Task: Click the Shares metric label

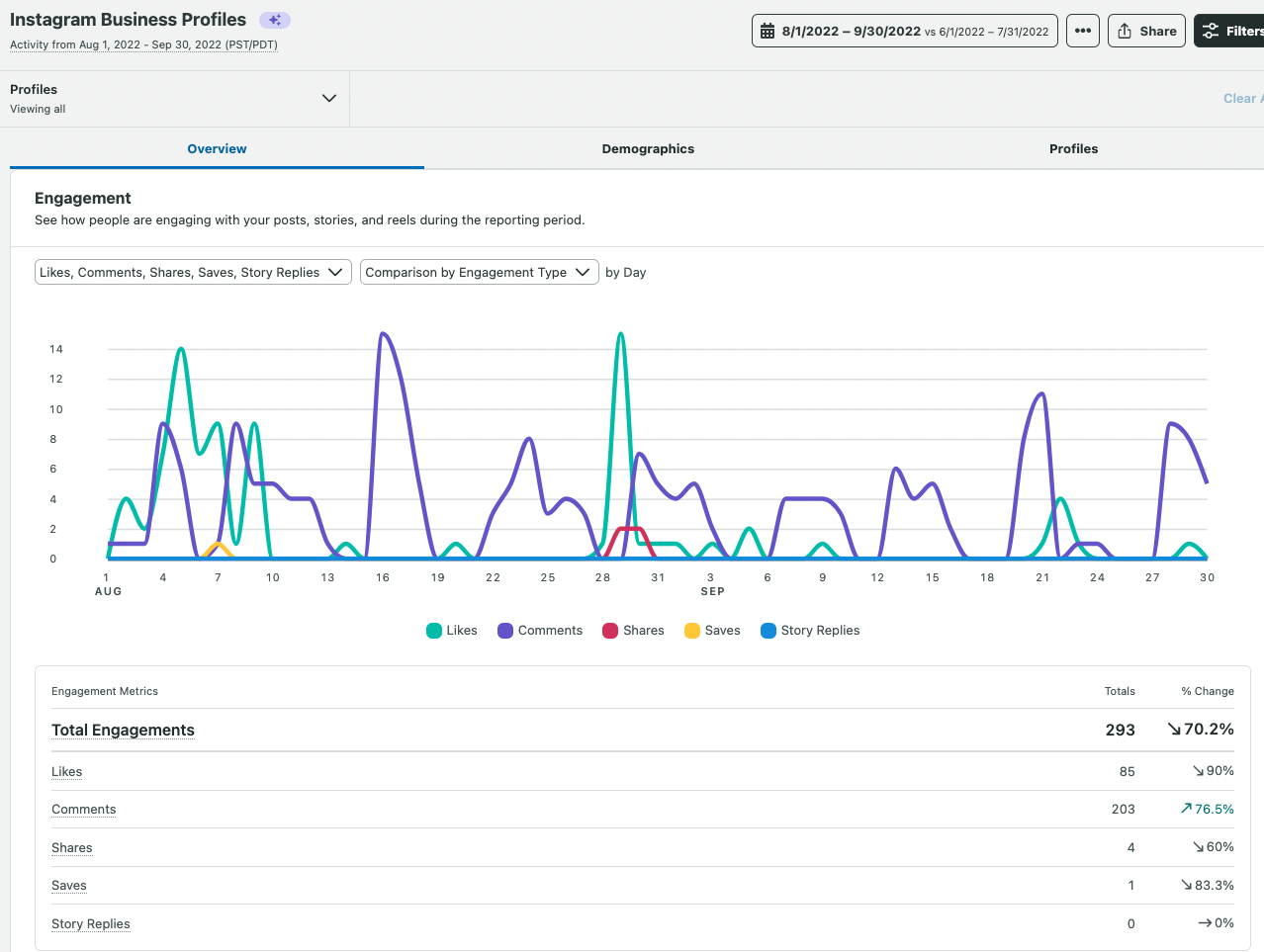Action: click(71, 847)
